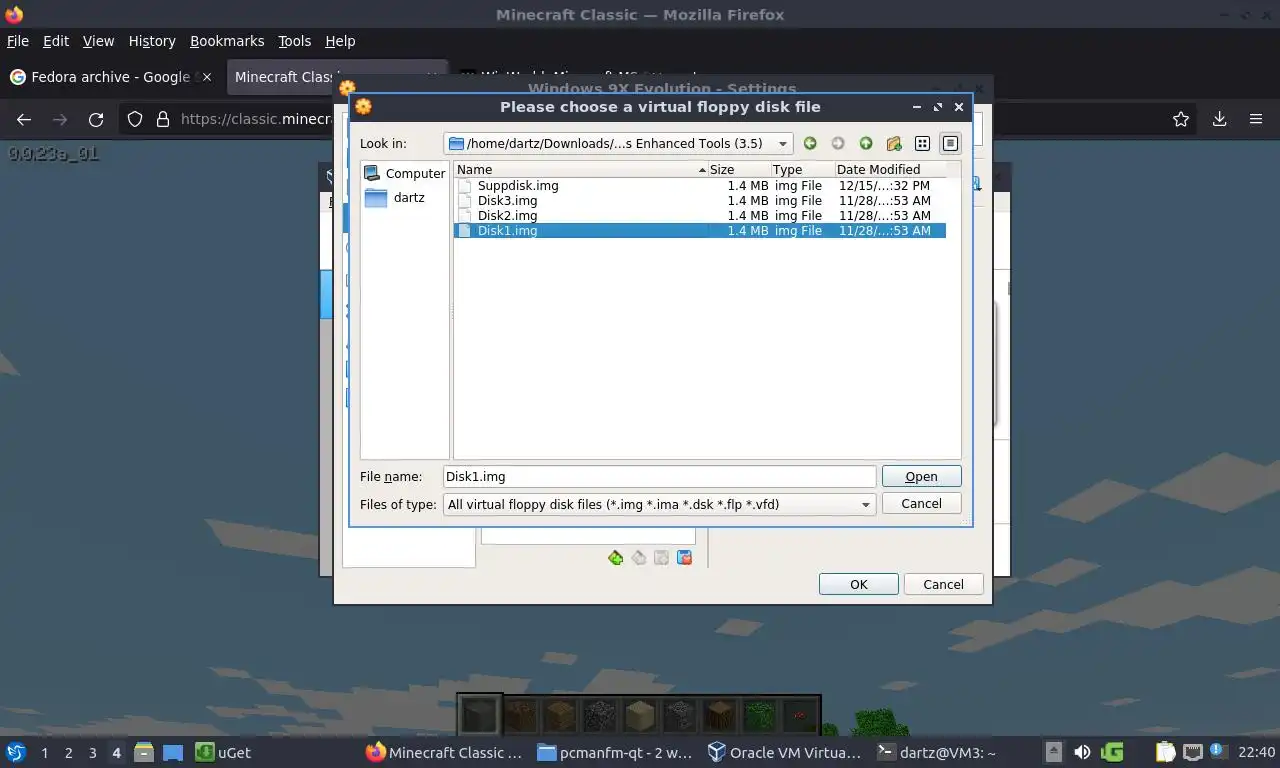Expand the system tray hidden icons arrow
Image resolution: width=1280 pixels, height=768 pixels.
pos(1053,752)
